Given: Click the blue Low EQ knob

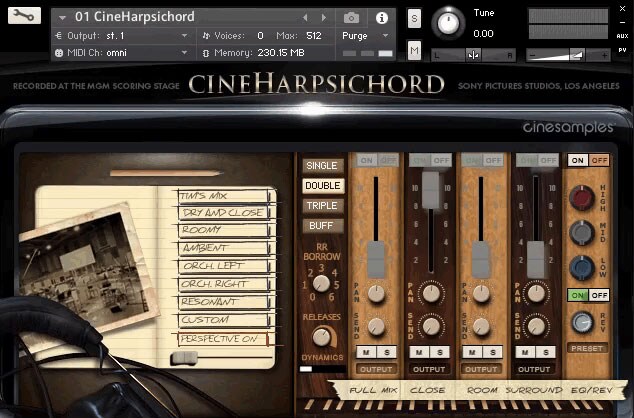Looking at the screenshot, I should [x=581, y=267].
